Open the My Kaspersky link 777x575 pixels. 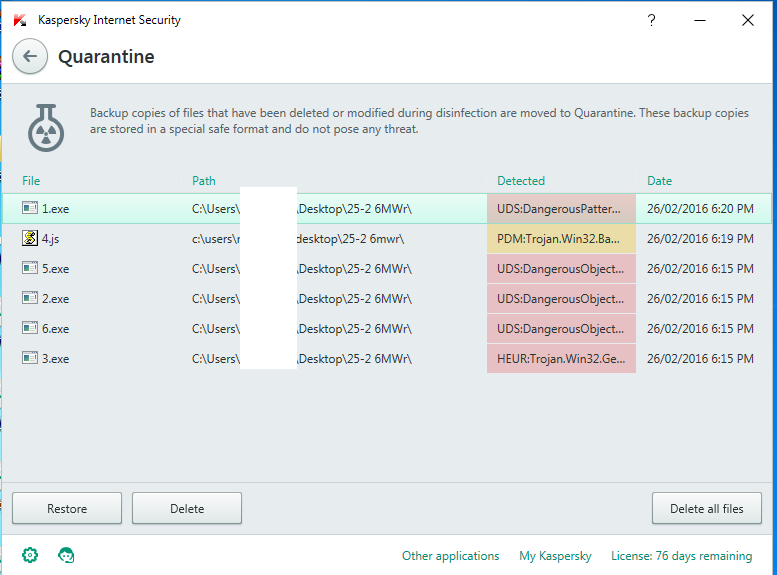[555, 556]
